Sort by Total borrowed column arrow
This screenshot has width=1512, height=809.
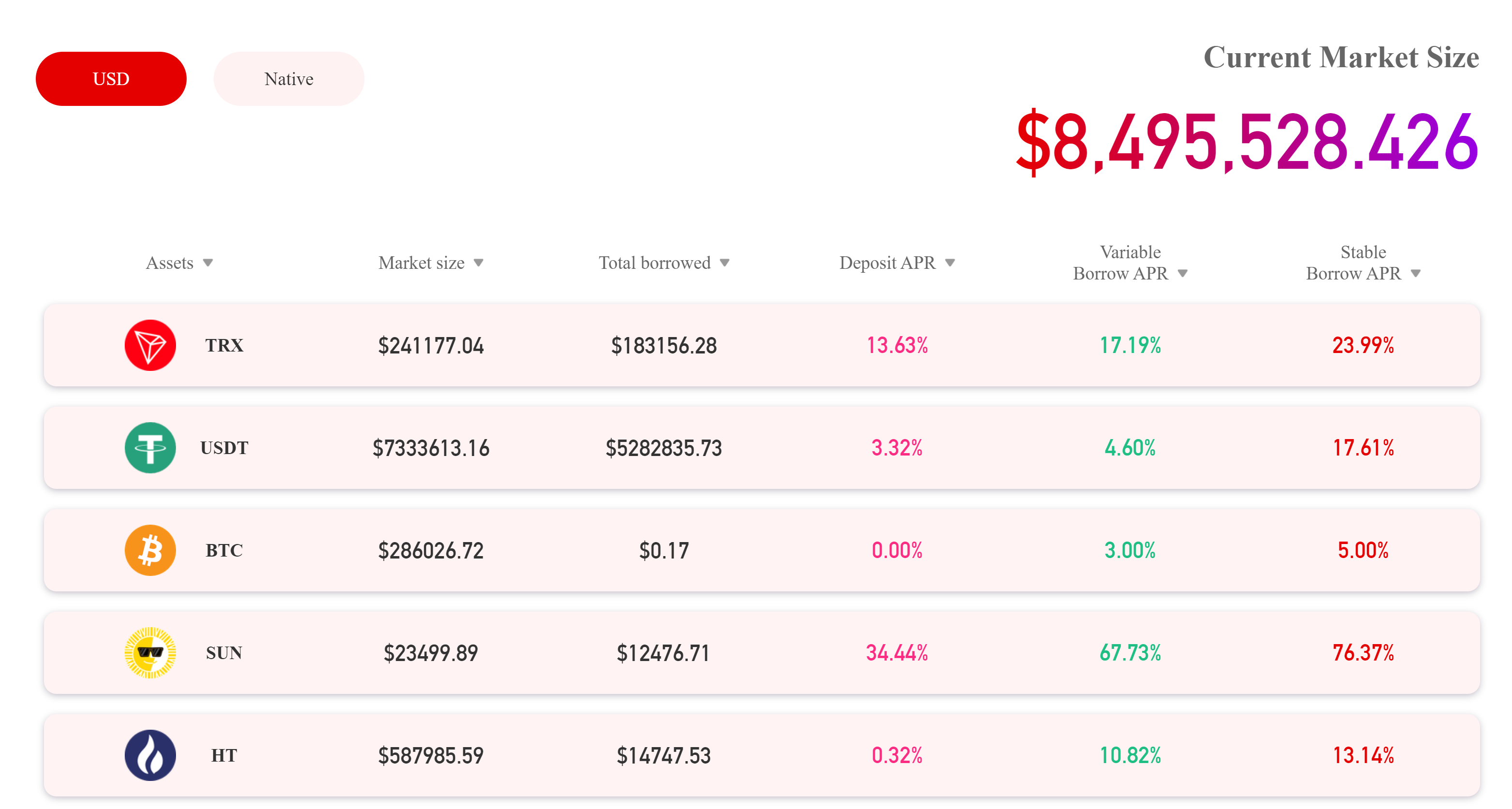[x=725, y=263]
